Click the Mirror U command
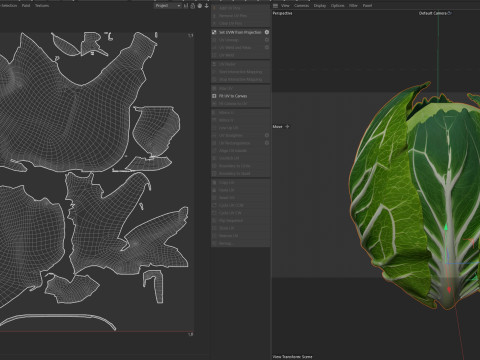The height and width of the screenshot is (360, 480). [226, 113]
